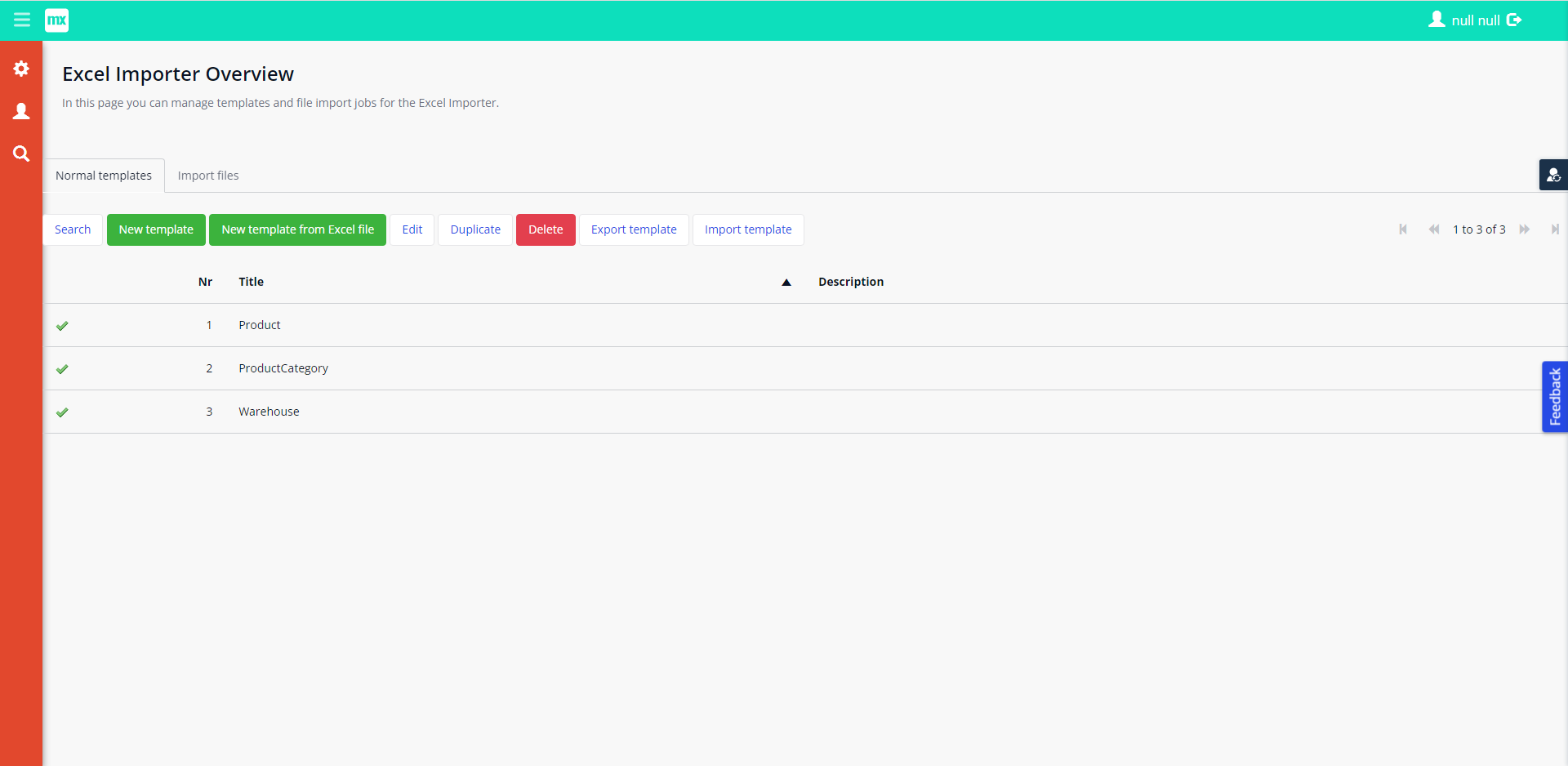Go to the next page of templates

(1526, 229)
